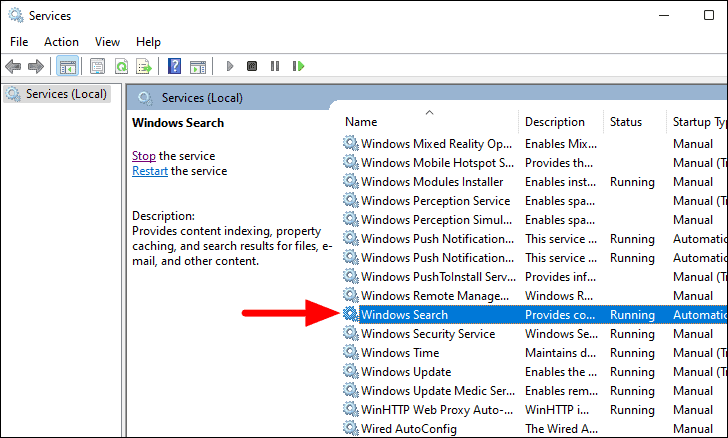Click the Pause Service toolbar icon
This screenshot has width=728, height=438.
coord(275,66)
